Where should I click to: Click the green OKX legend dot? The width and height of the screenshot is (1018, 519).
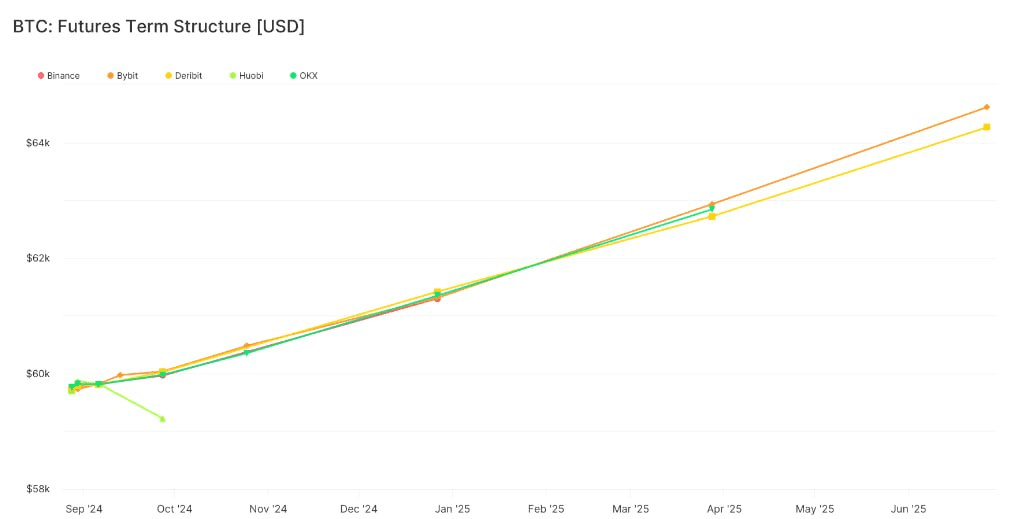tap(293, 75)
